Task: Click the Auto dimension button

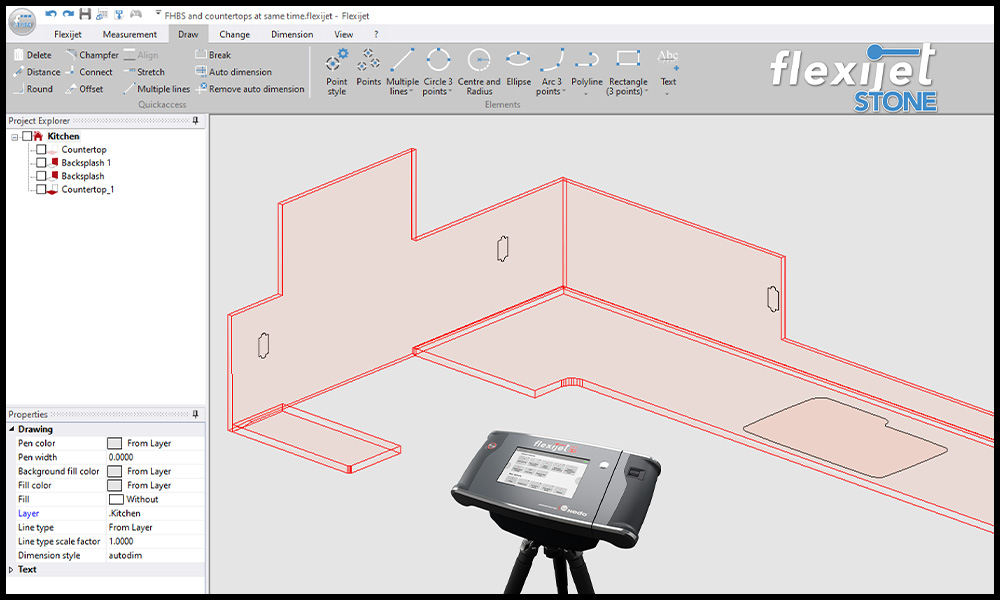Action: [x=239, y=72]
